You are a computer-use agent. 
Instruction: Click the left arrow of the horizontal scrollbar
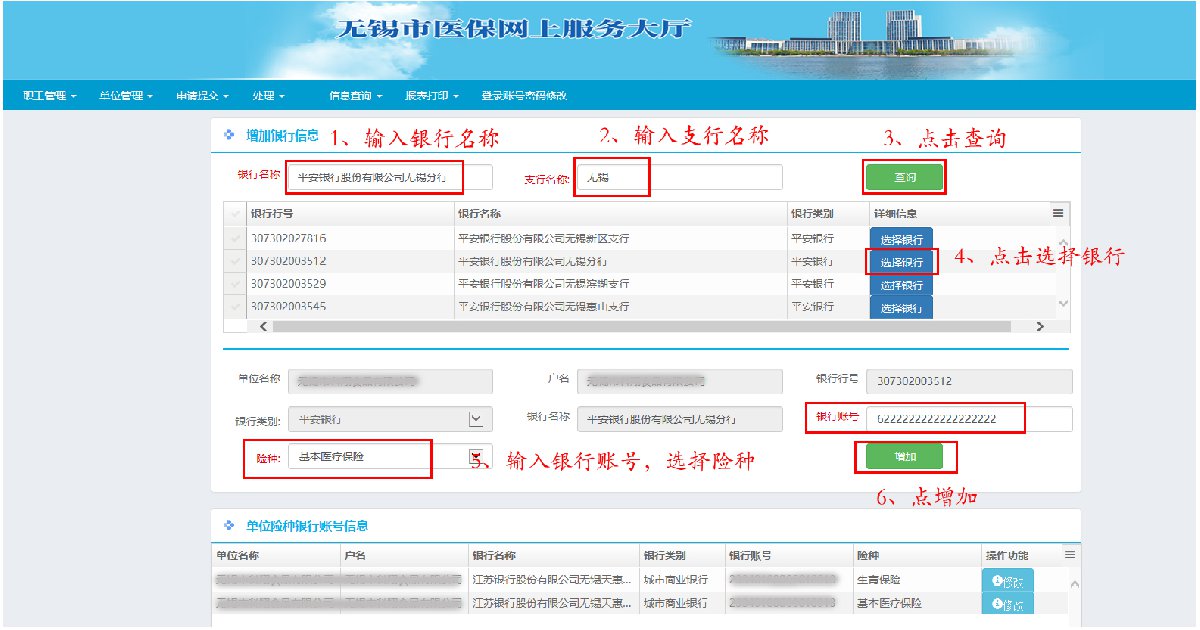tap(264, 326)
